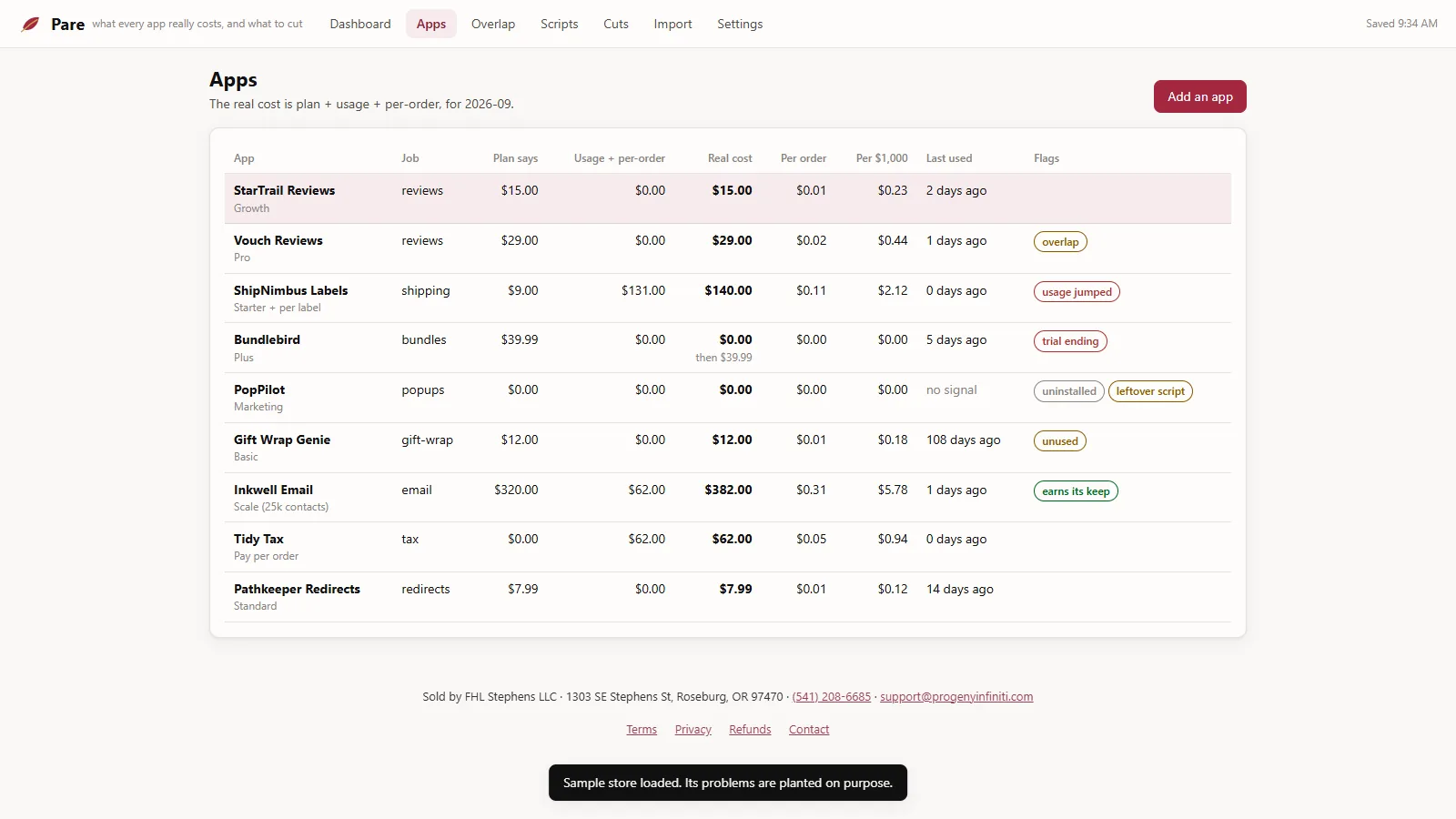Call the (541) 208-6685 phone link
The height and width of the screenshot is (819, 1456).
click(831, 697)
